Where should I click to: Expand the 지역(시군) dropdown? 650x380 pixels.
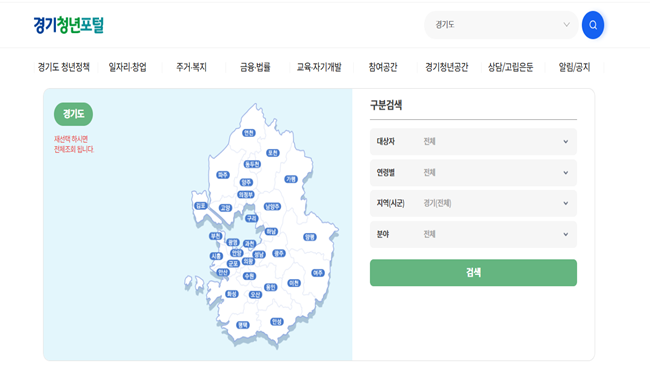(x=473, y=203)
